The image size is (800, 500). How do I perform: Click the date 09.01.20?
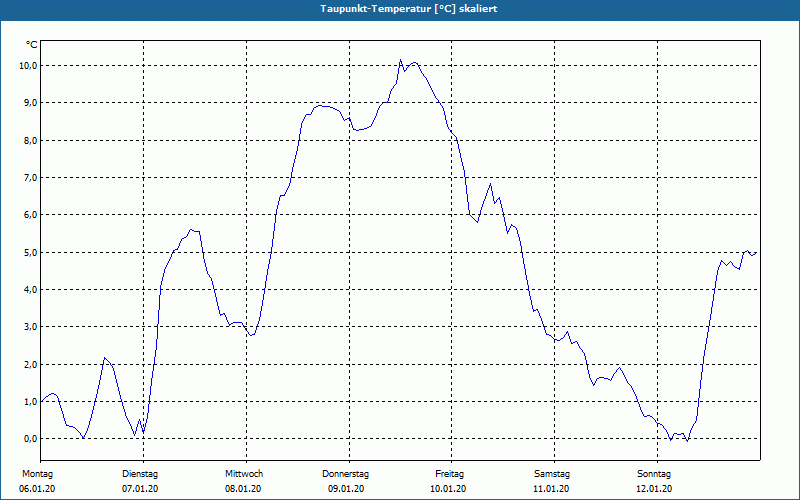[346, 489]
